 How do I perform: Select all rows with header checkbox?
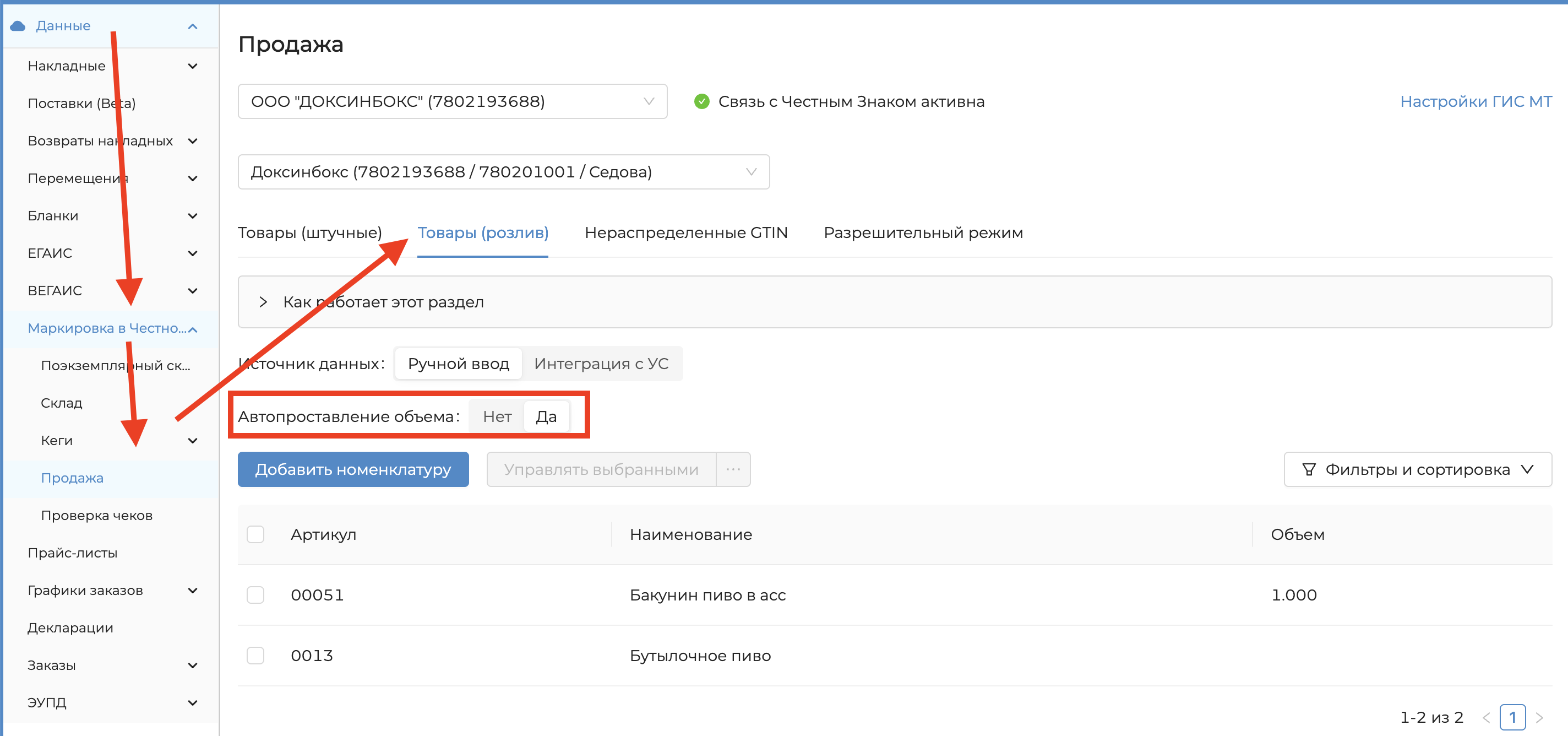click(255, 534)
